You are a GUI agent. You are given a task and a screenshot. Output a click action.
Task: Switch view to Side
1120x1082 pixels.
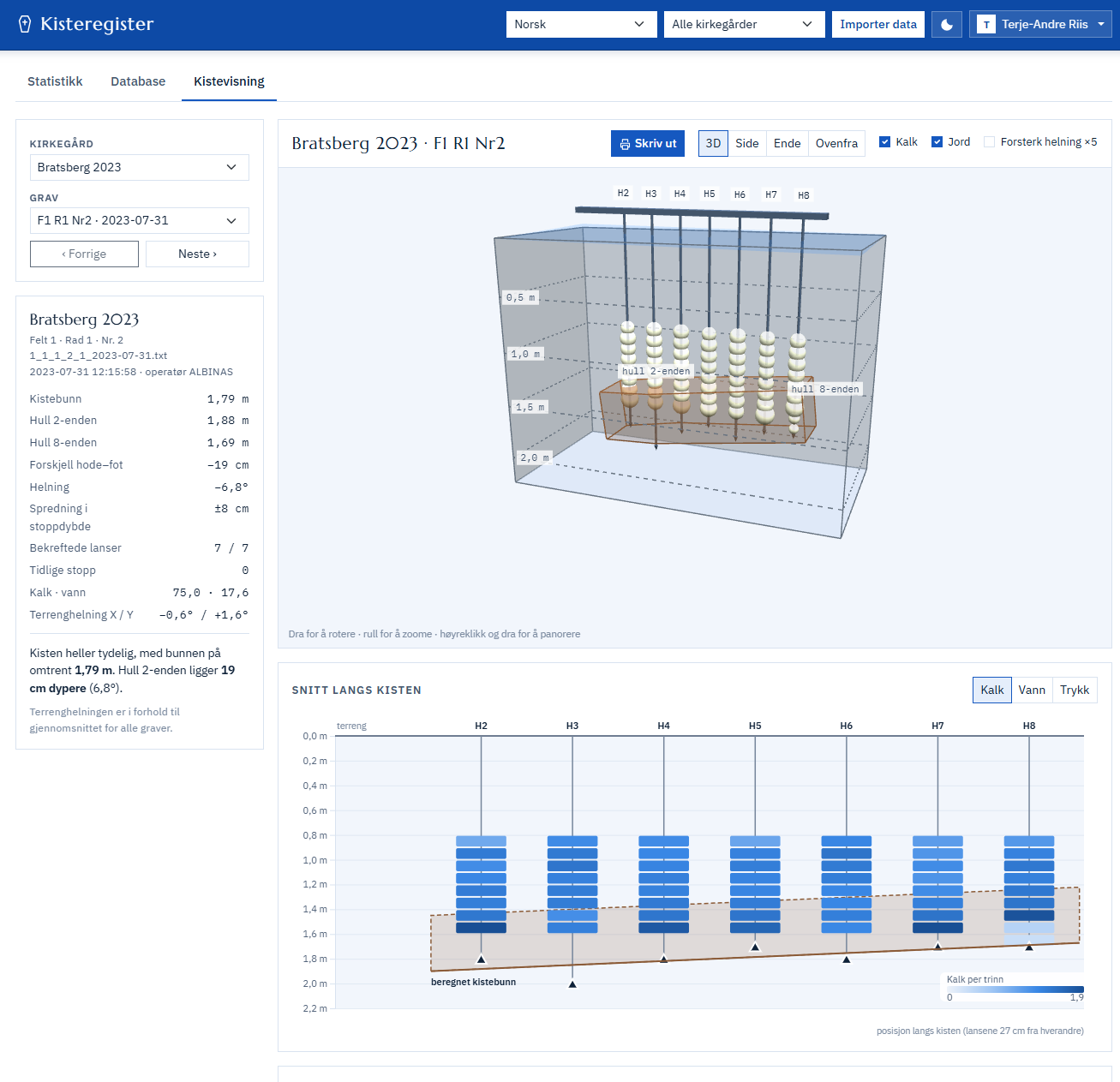click(747, 143)
